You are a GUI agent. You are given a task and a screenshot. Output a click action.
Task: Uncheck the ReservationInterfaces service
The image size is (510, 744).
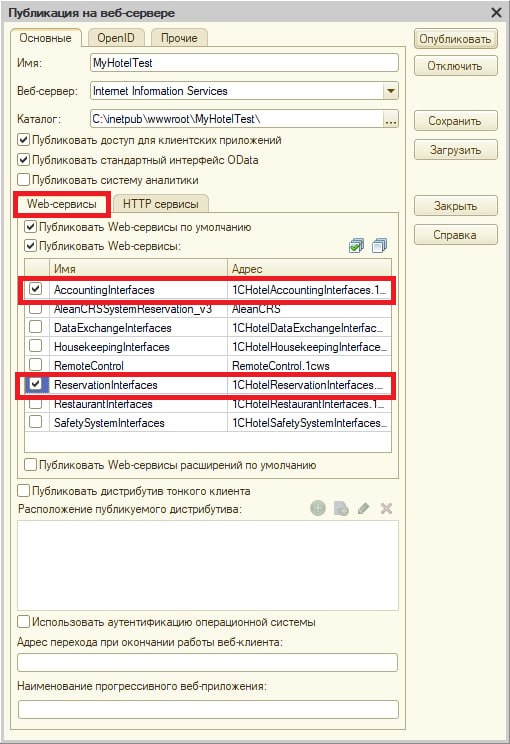[x=36, y=384]
